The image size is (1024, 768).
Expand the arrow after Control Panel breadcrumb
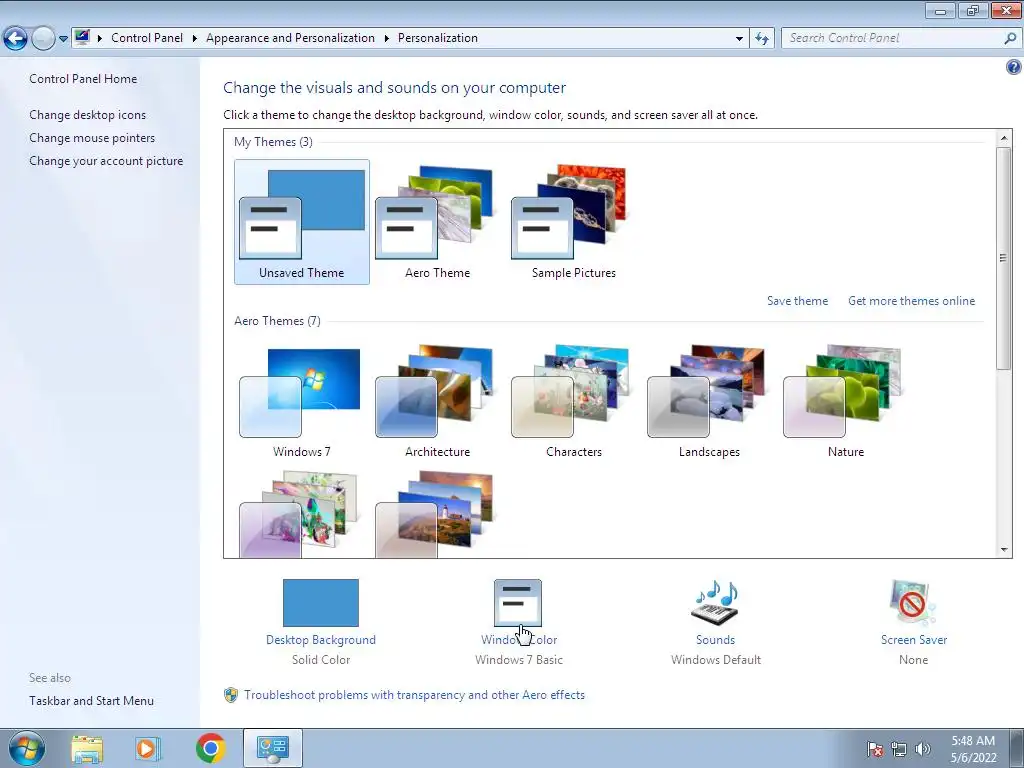(x=195, y=38)
